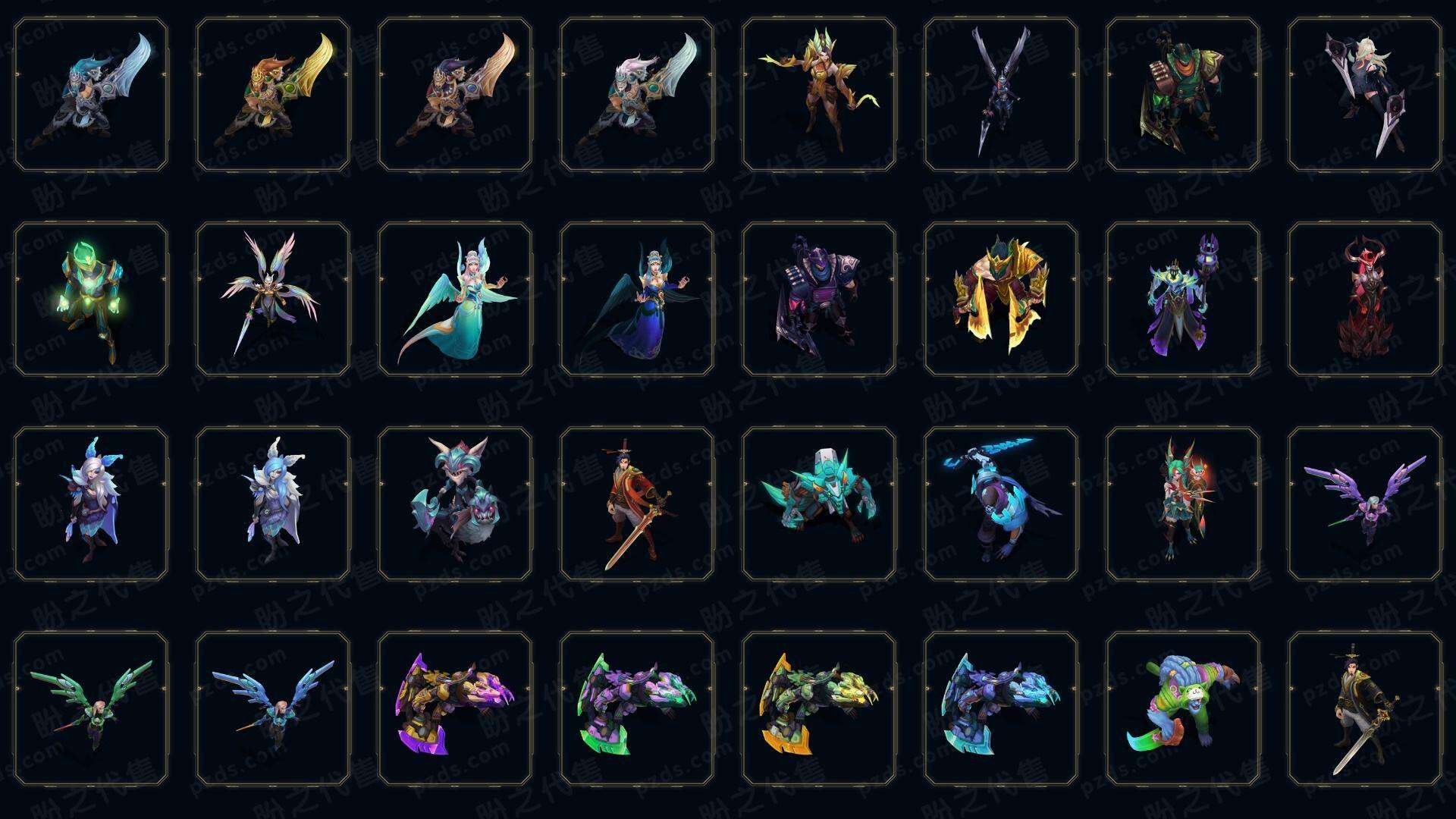
Task: Pick the white-haired skin with pale teal sword
Action: [637, 95]
